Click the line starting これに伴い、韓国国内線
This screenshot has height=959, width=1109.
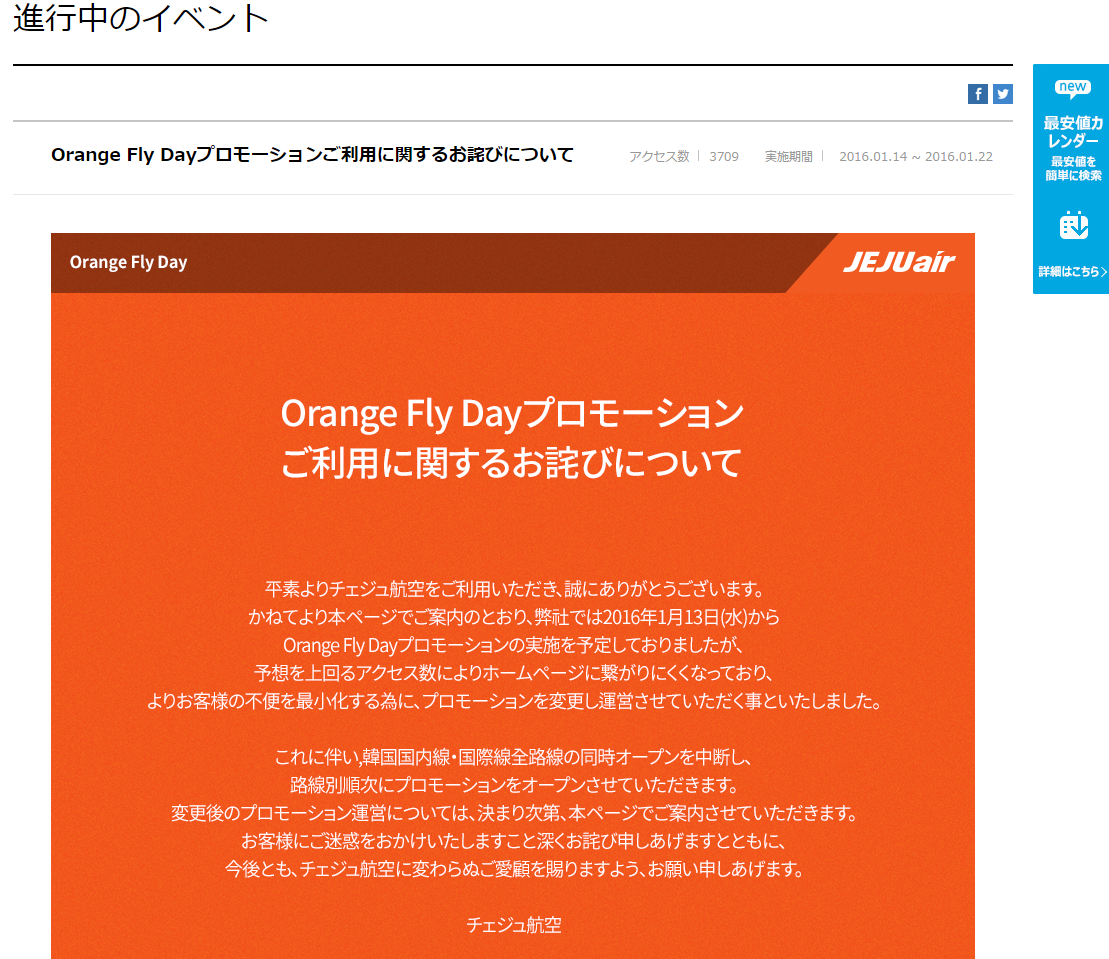point(513,757)
